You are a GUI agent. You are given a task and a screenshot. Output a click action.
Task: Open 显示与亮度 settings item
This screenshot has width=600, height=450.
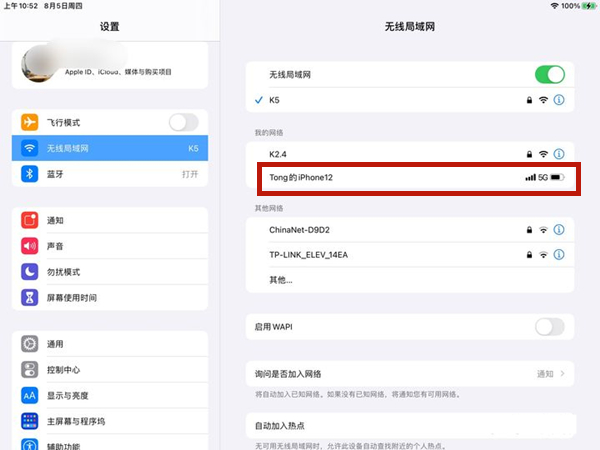[x=110, y=395]
